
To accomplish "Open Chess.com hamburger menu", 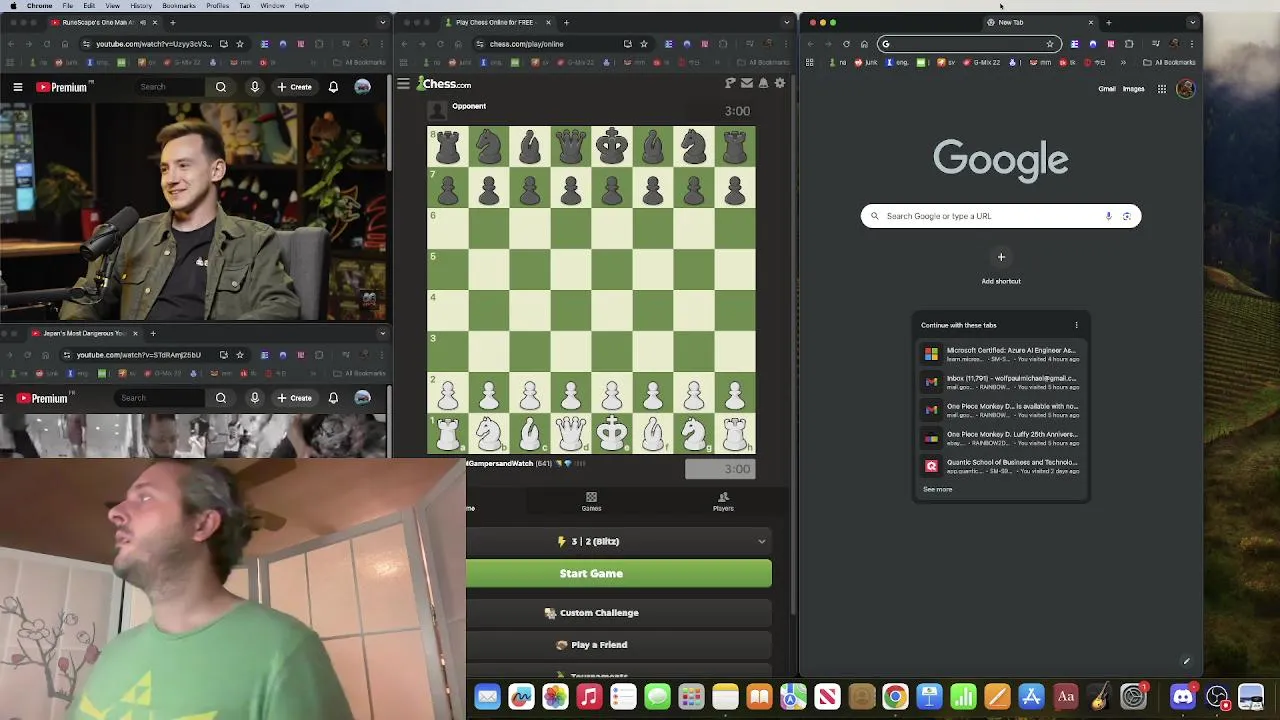I will (403, 84).
